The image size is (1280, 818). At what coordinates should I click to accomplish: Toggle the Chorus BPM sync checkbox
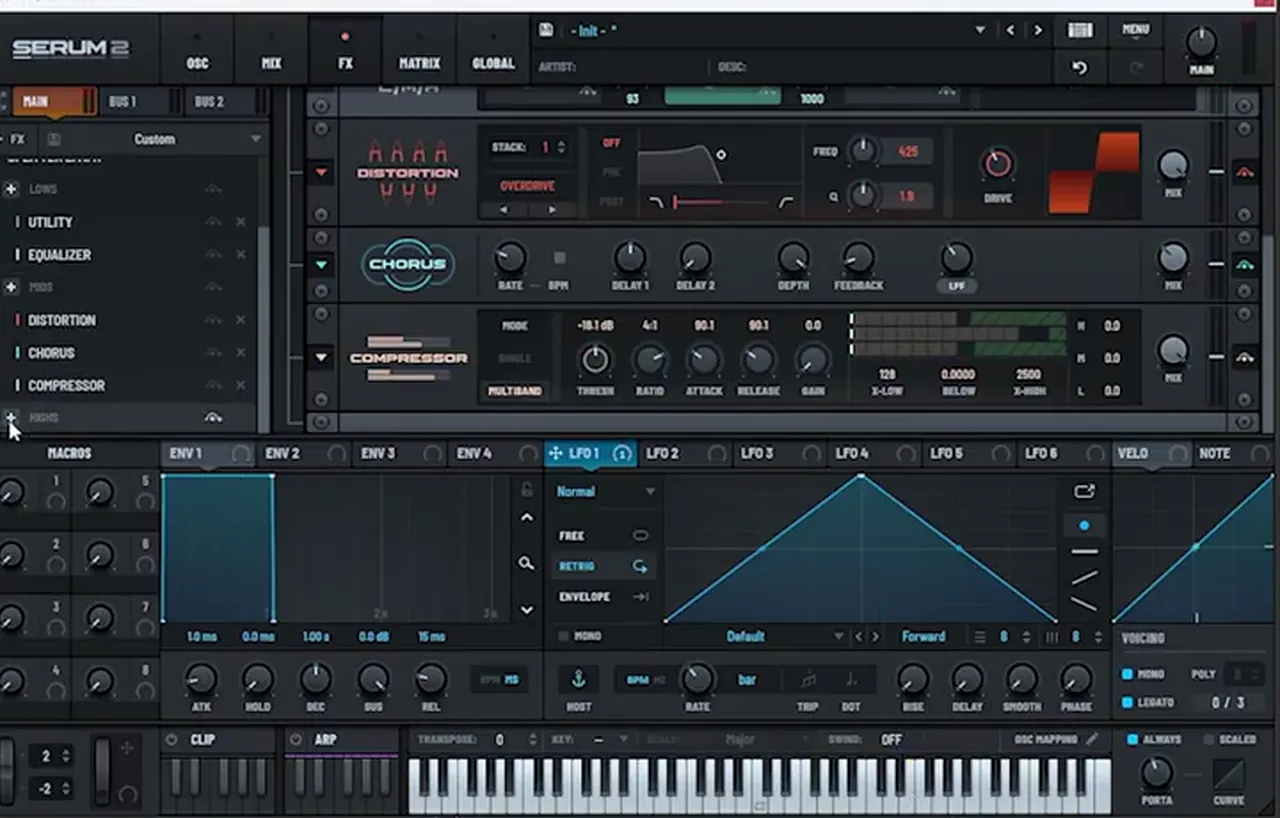(559, 258)
